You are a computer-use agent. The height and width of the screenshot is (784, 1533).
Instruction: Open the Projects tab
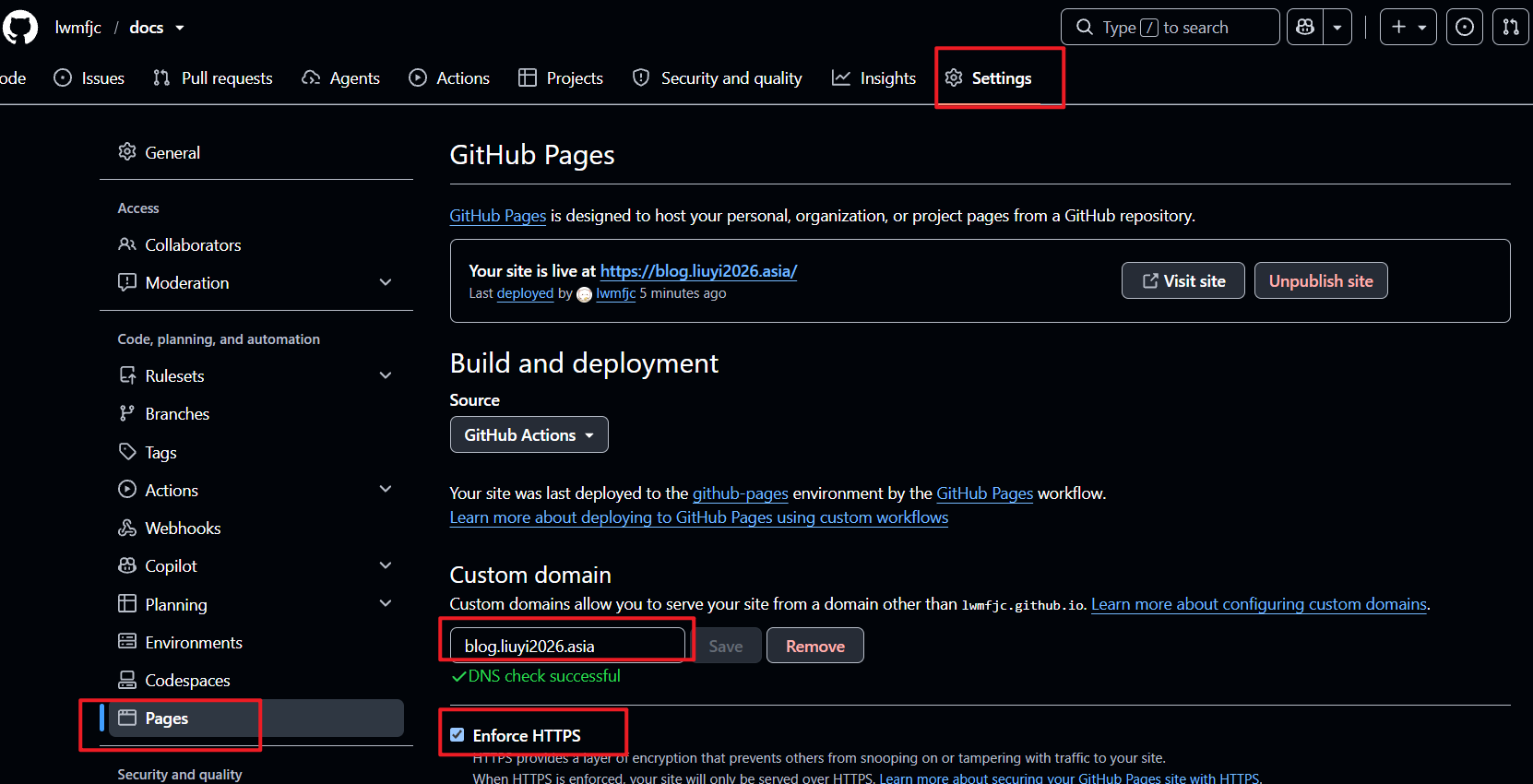pos(561,78)
